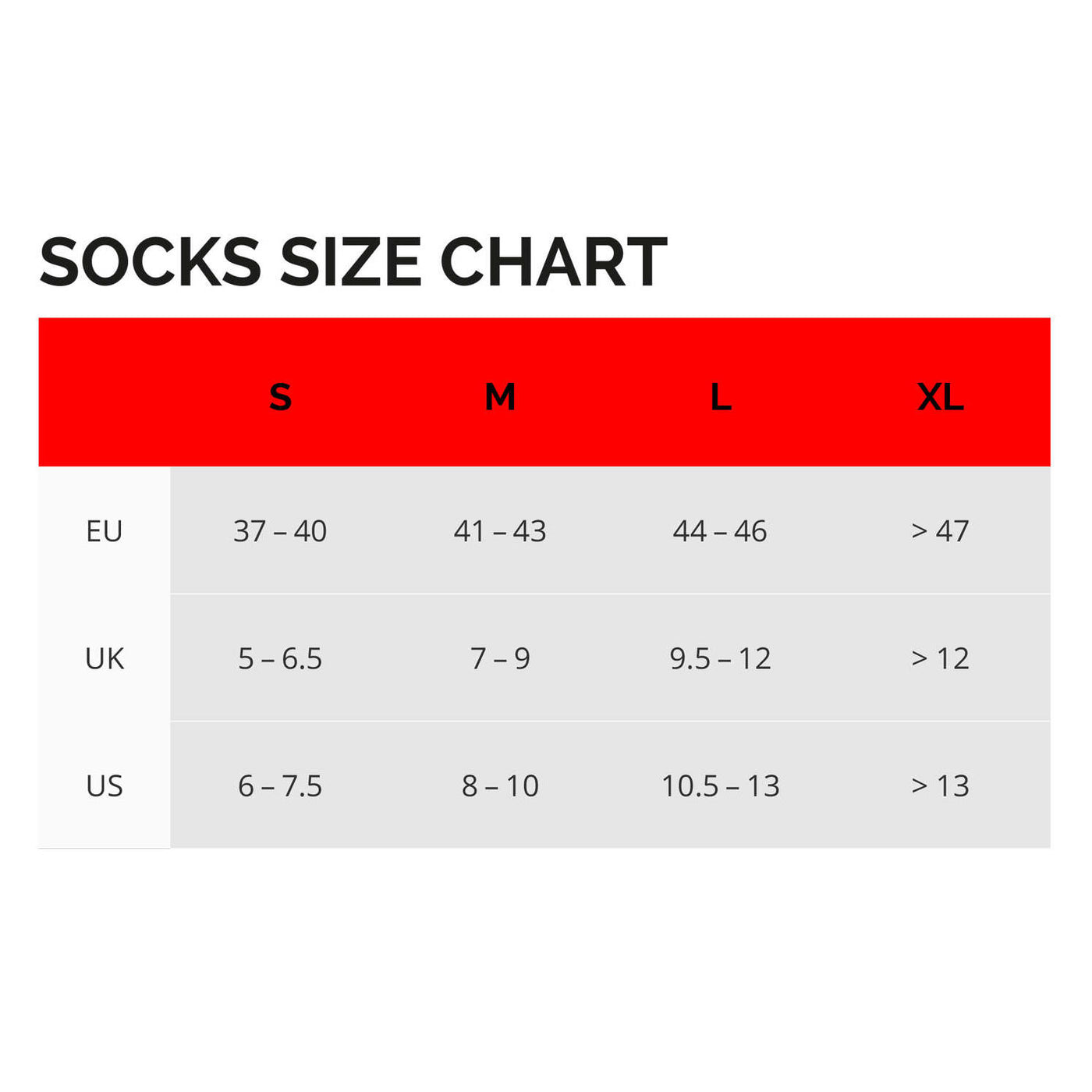The image size is (1092, 1092).
Task: Click the US row label
Action: 105,785
